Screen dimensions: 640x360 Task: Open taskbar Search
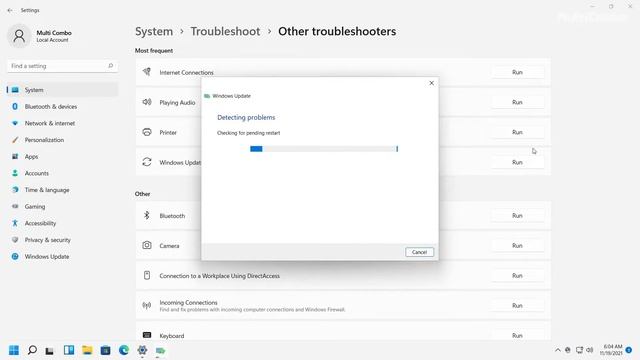tap(32, 350)
